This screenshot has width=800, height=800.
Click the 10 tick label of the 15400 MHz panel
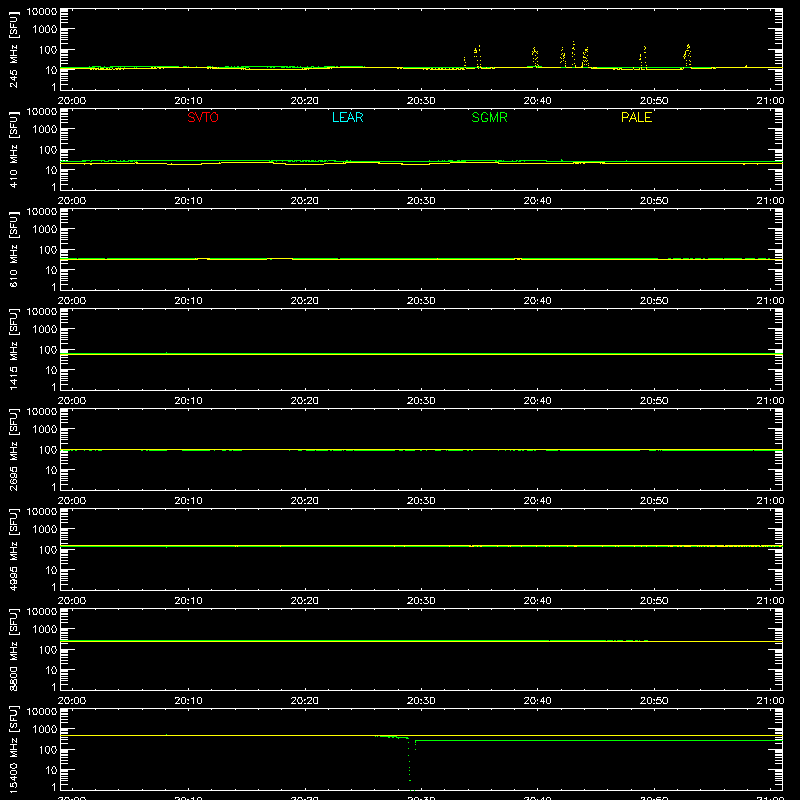[x=51, y=770]
